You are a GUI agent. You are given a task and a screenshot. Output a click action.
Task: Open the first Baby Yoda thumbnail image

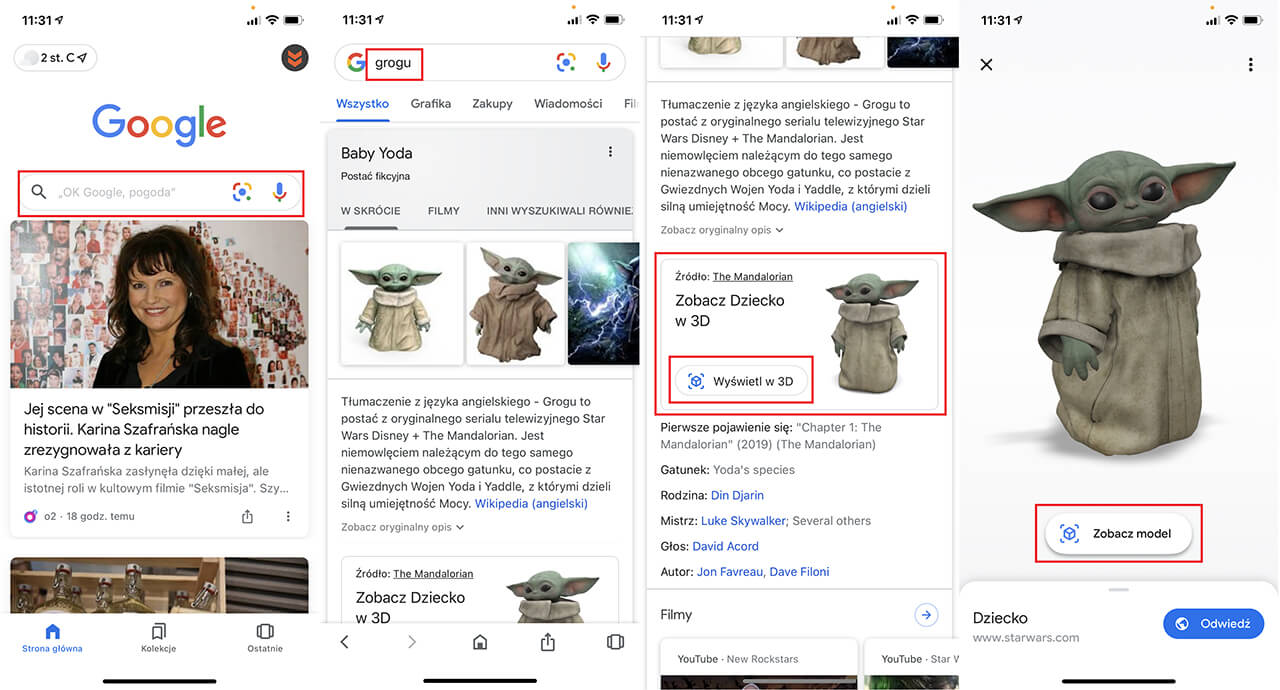(402, 303)
